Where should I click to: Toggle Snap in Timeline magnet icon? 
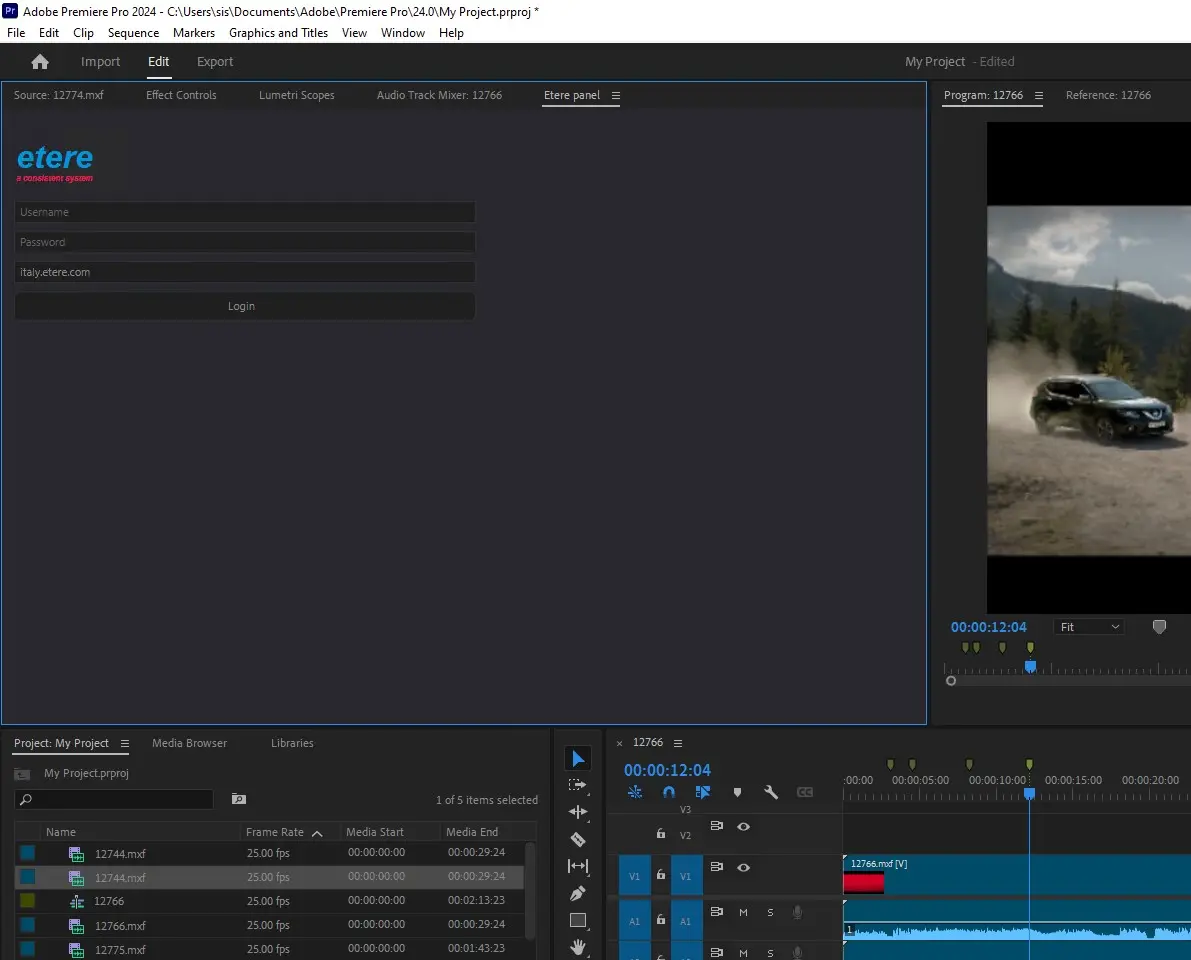(669, 792)
